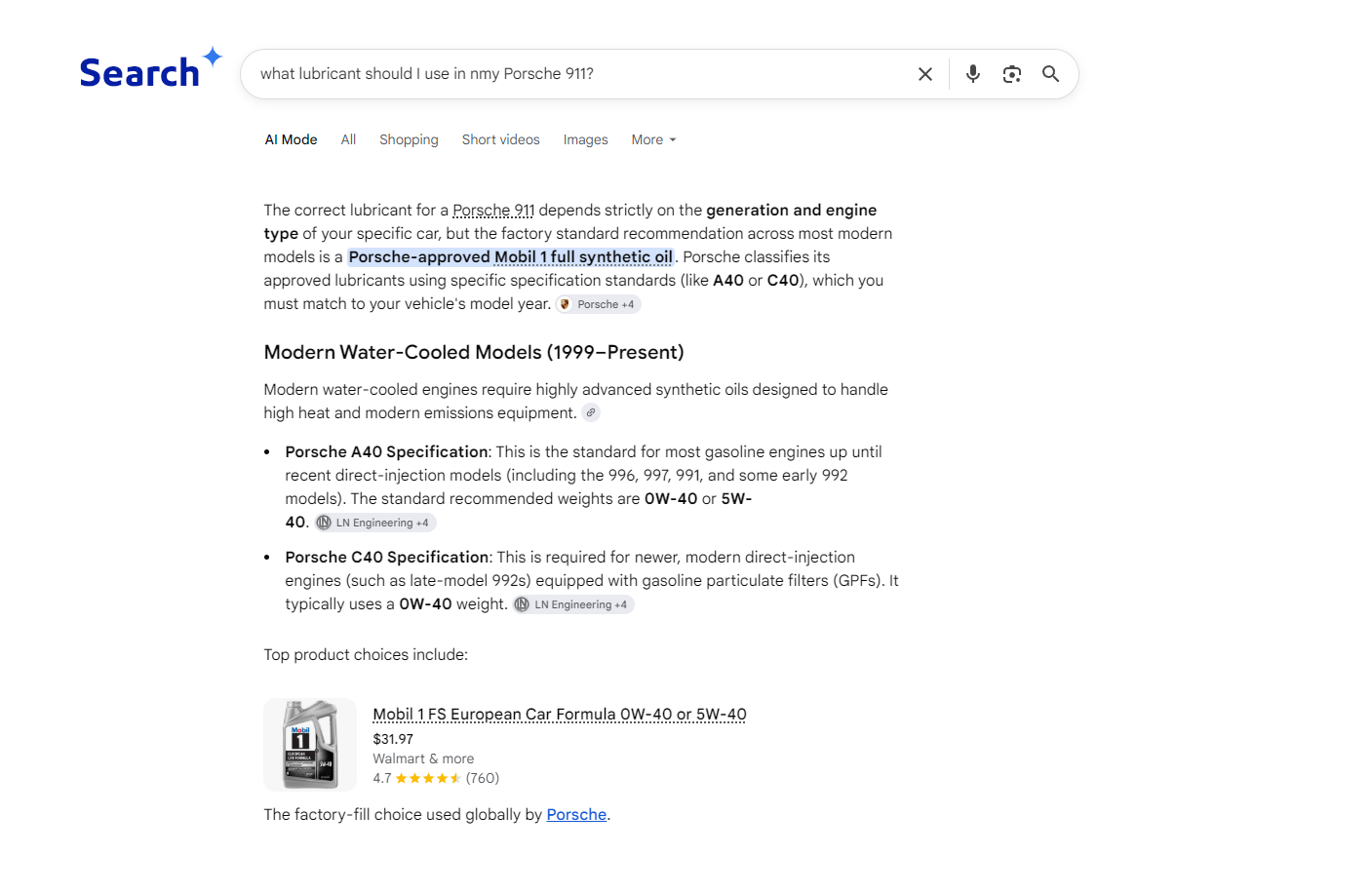Viewport: 1372px width, 893px height.
Task: Follow the Porsche link in factory-fill sentence
Action: pyautogui.click(x=576, y=814)
